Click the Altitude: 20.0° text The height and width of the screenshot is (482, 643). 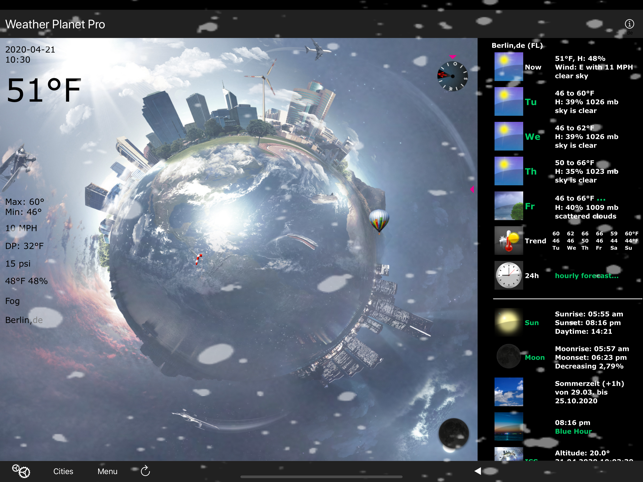tap(582, 453)
